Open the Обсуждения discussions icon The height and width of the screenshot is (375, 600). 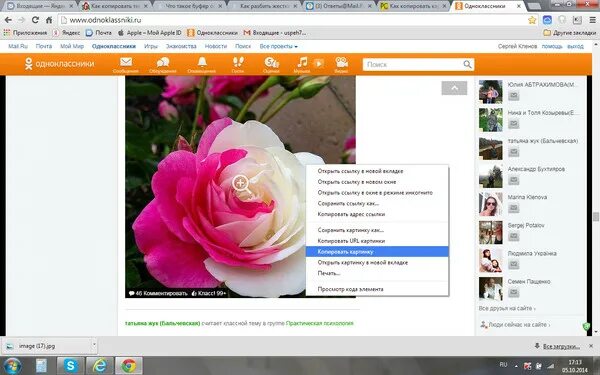pos(163,64)
